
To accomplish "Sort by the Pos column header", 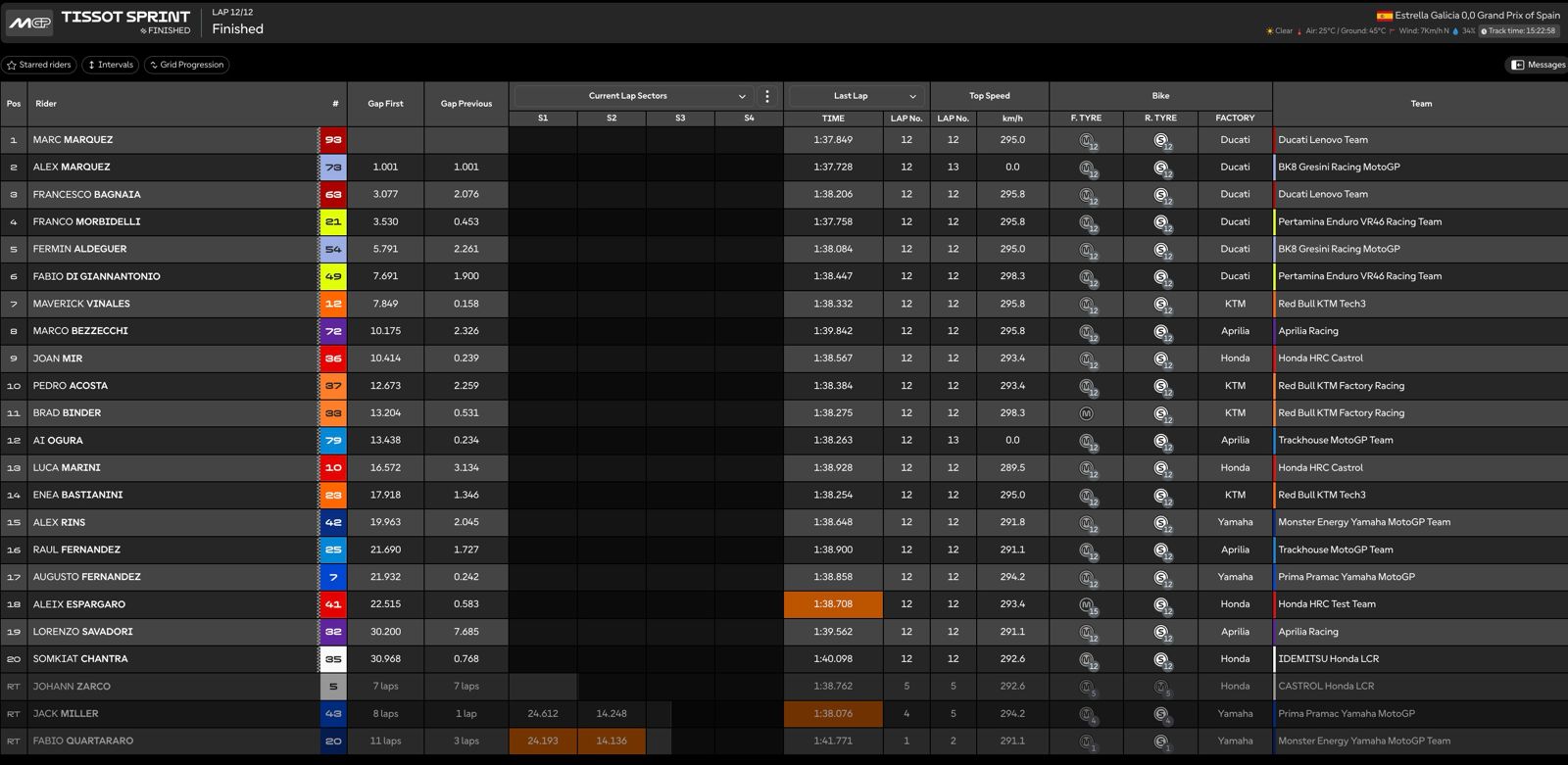I will pos(14,104).
